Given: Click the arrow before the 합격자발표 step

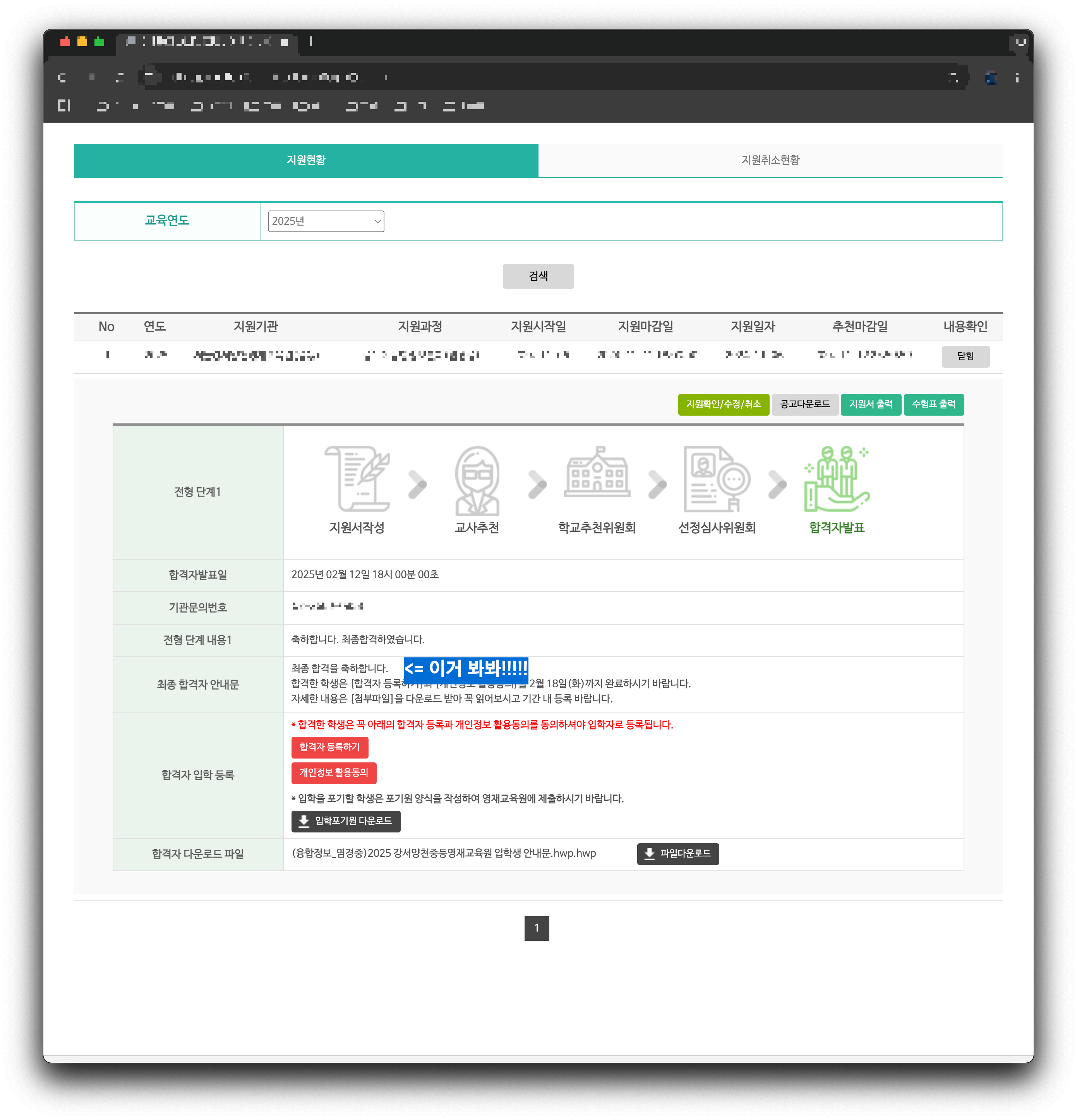Looking at the screenshot, I should (777, 485).
